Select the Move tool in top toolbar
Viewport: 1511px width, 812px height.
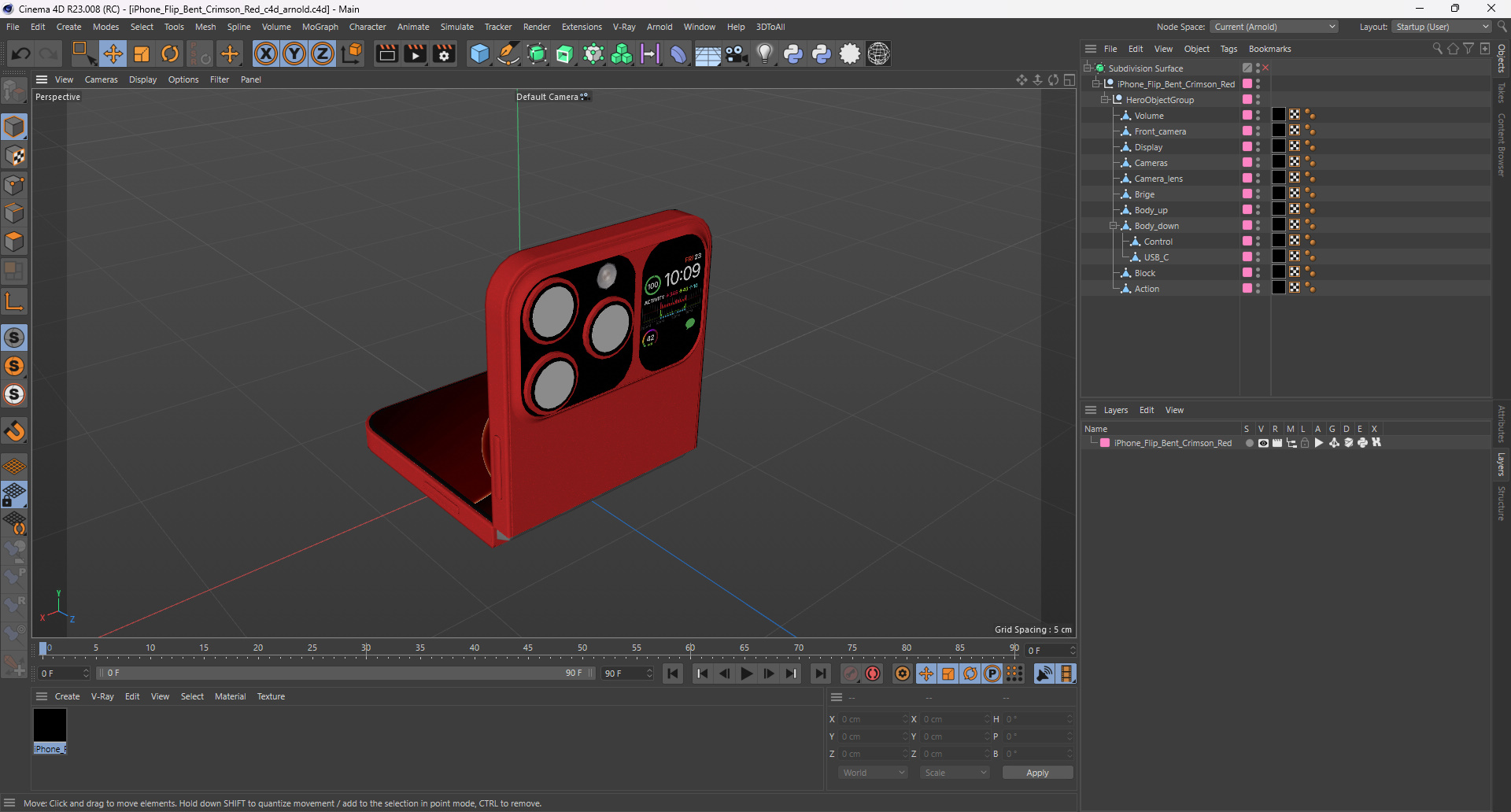tap(113, 54)
